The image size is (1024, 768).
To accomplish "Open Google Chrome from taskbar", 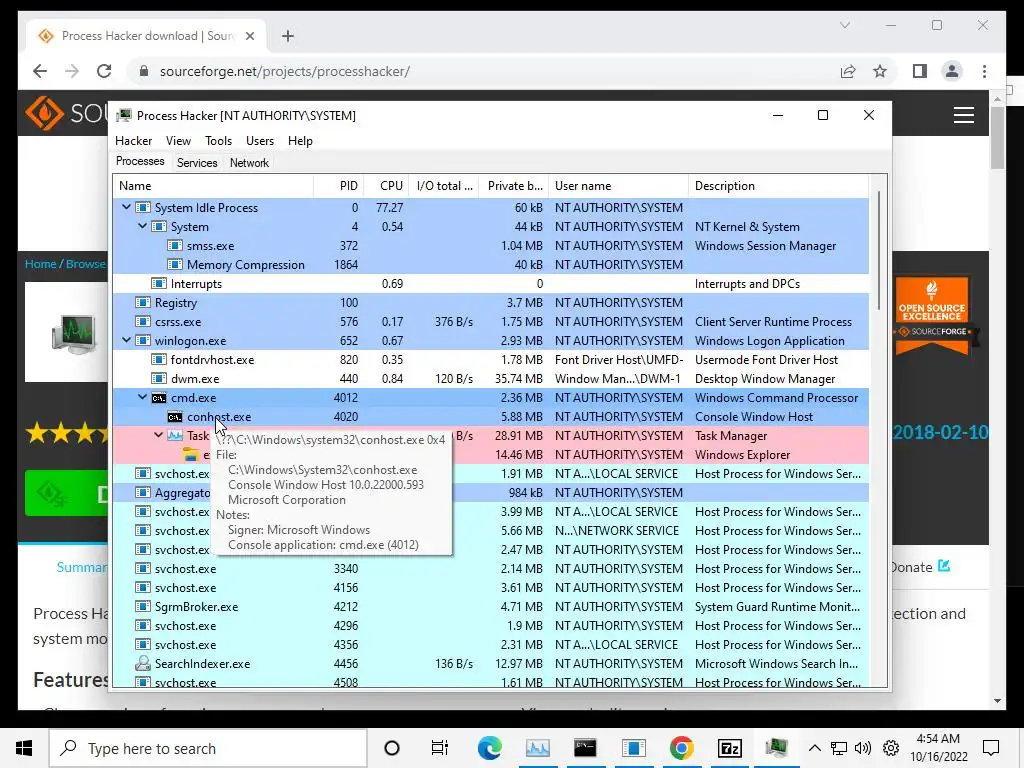I will point(681,748).
